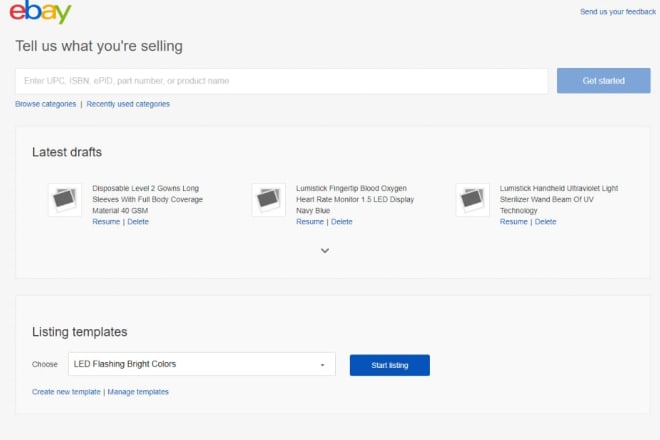Click the Get started button
Screen dimensions: 660x440
(603, 81)
